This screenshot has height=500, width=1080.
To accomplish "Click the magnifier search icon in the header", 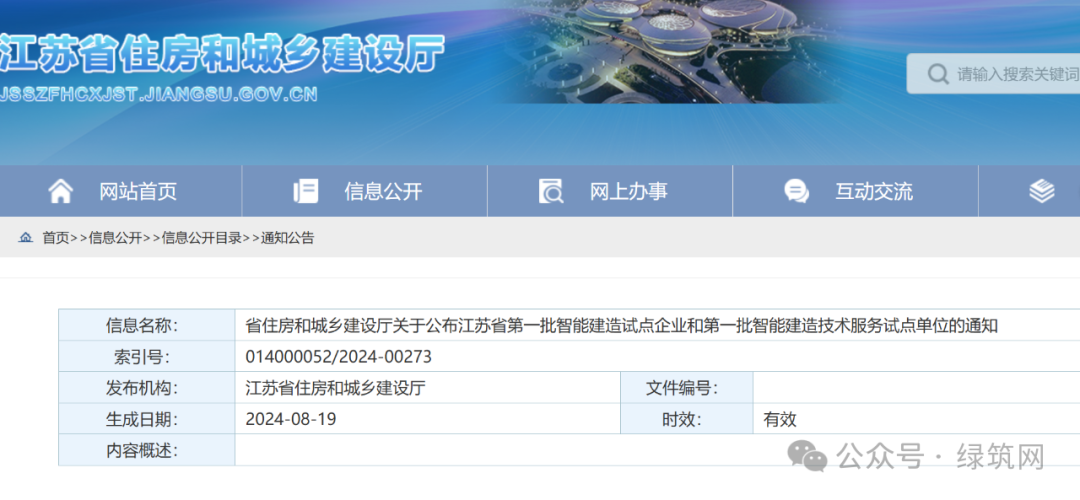I will pos(937,74).
